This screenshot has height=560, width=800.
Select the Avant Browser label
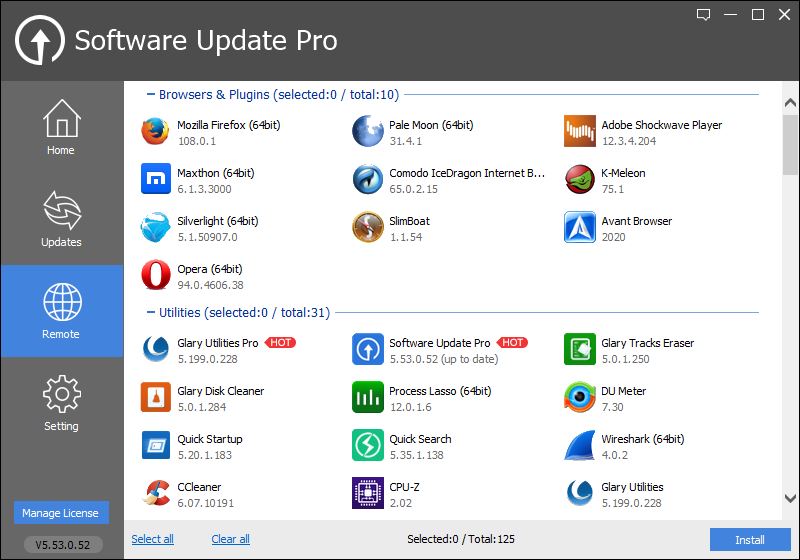pos(637,221)
